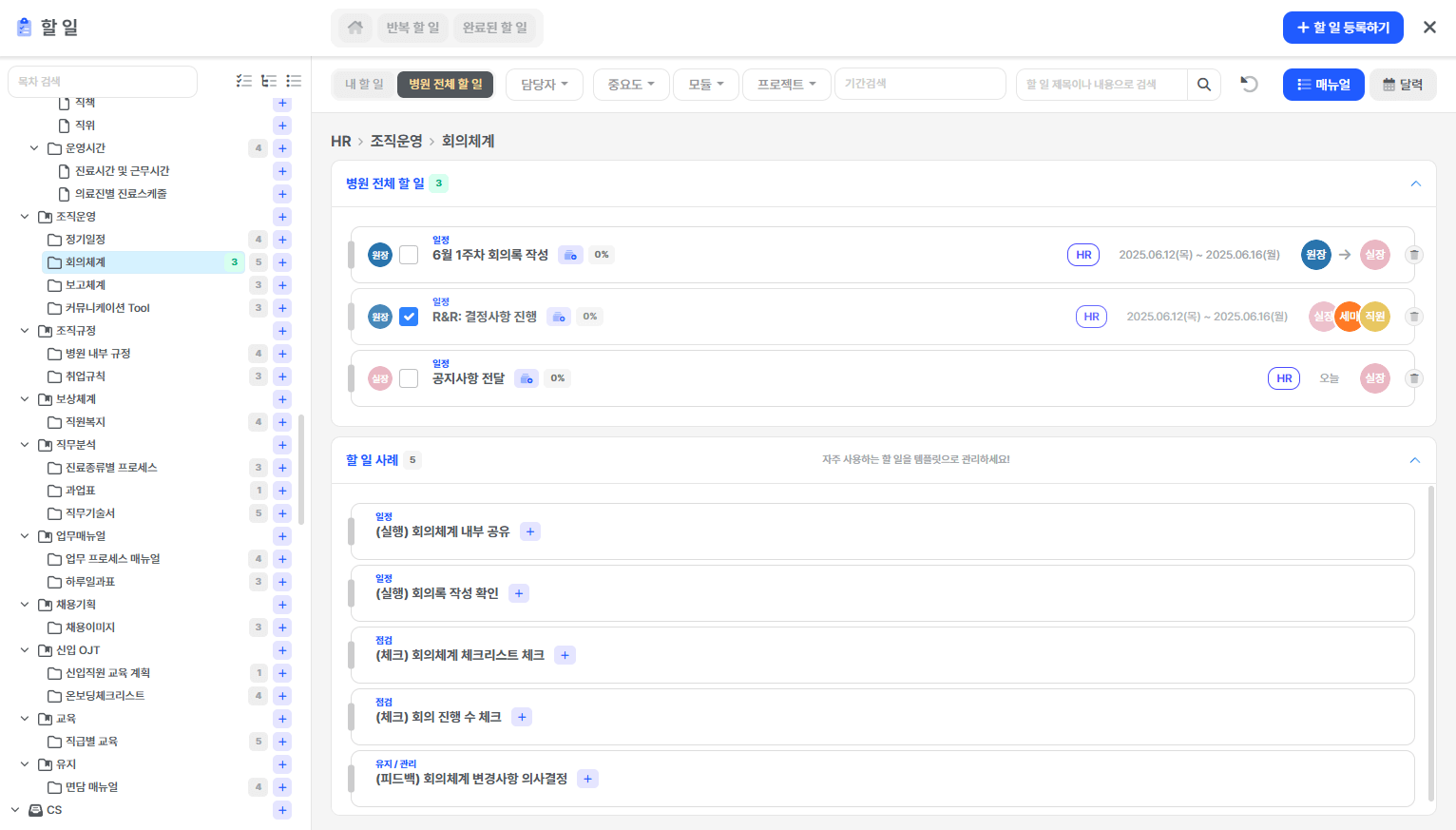Click HR in the breadcrumb
Screen dimensions: 1456x830
[x=341, y=142]
